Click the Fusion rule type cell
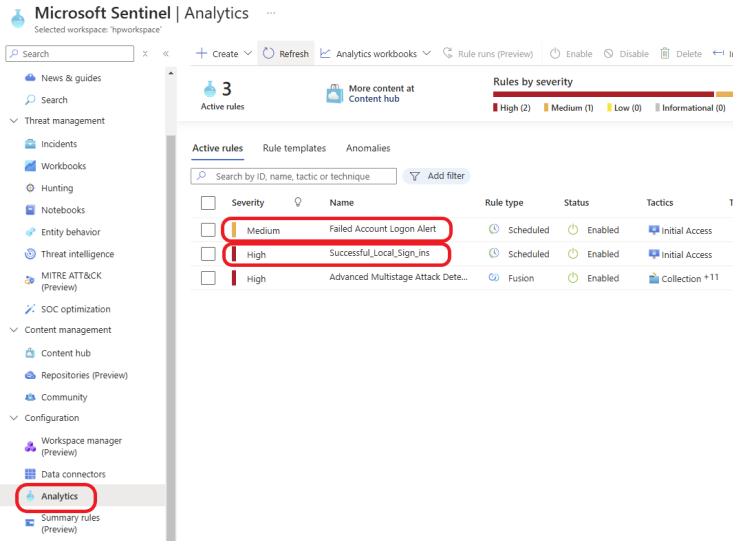This screenshot has width=733, height=541. point(511,278)
